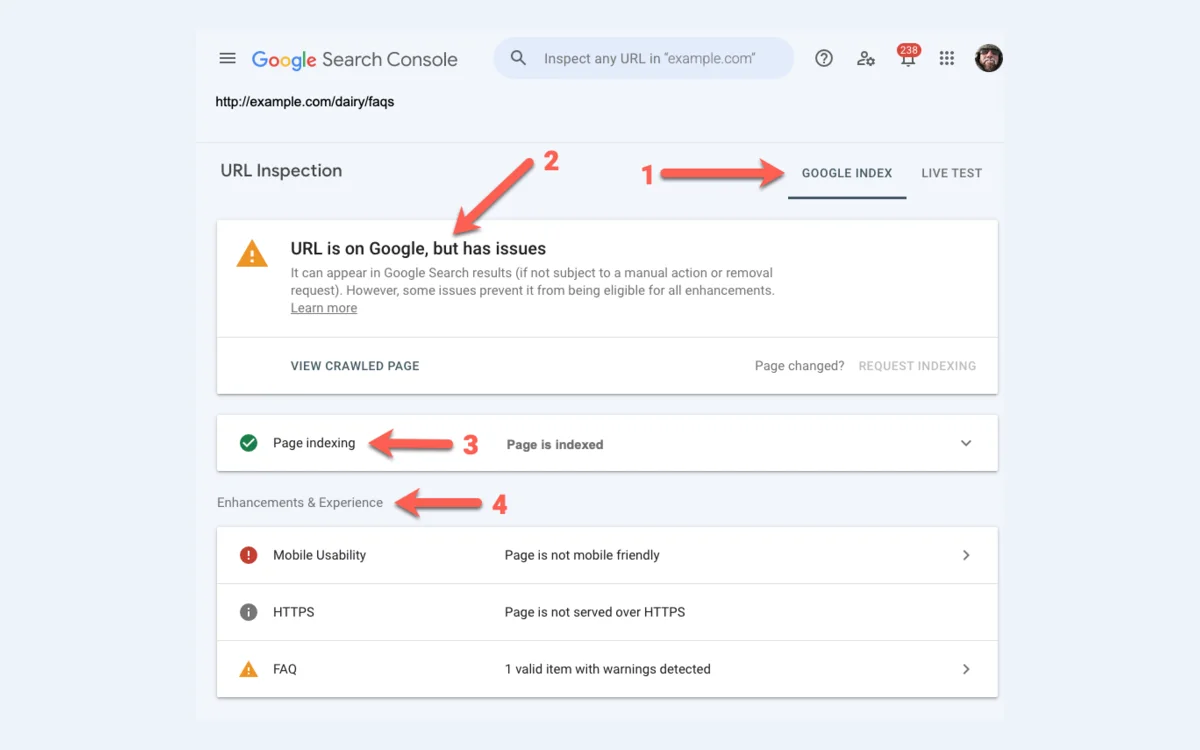Expand Page indexing chevron

coord(966,443)
